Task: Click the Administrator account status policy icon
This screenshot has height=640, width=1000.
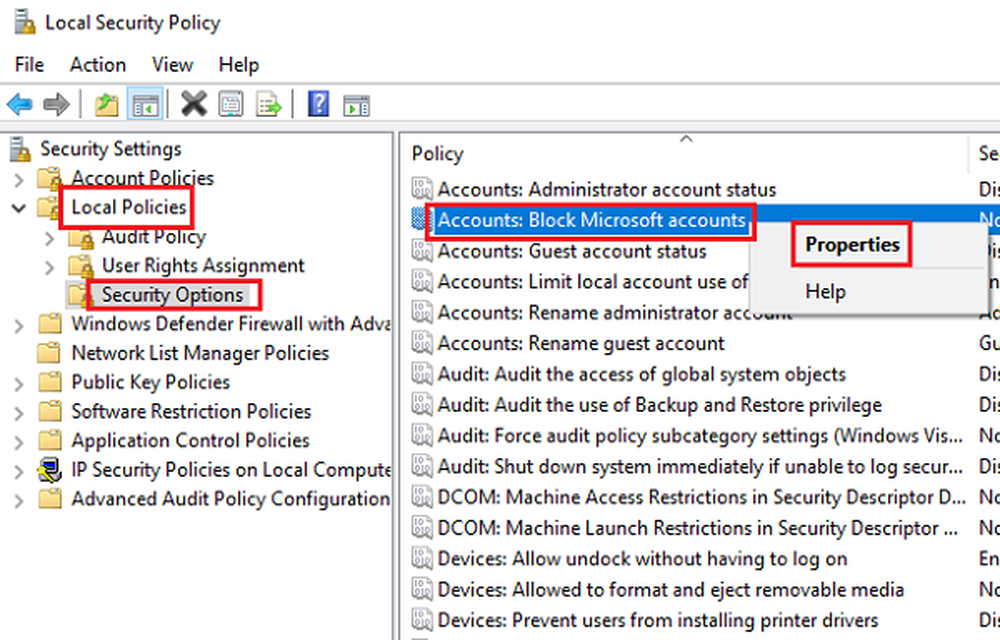Action: pos(422,189)
